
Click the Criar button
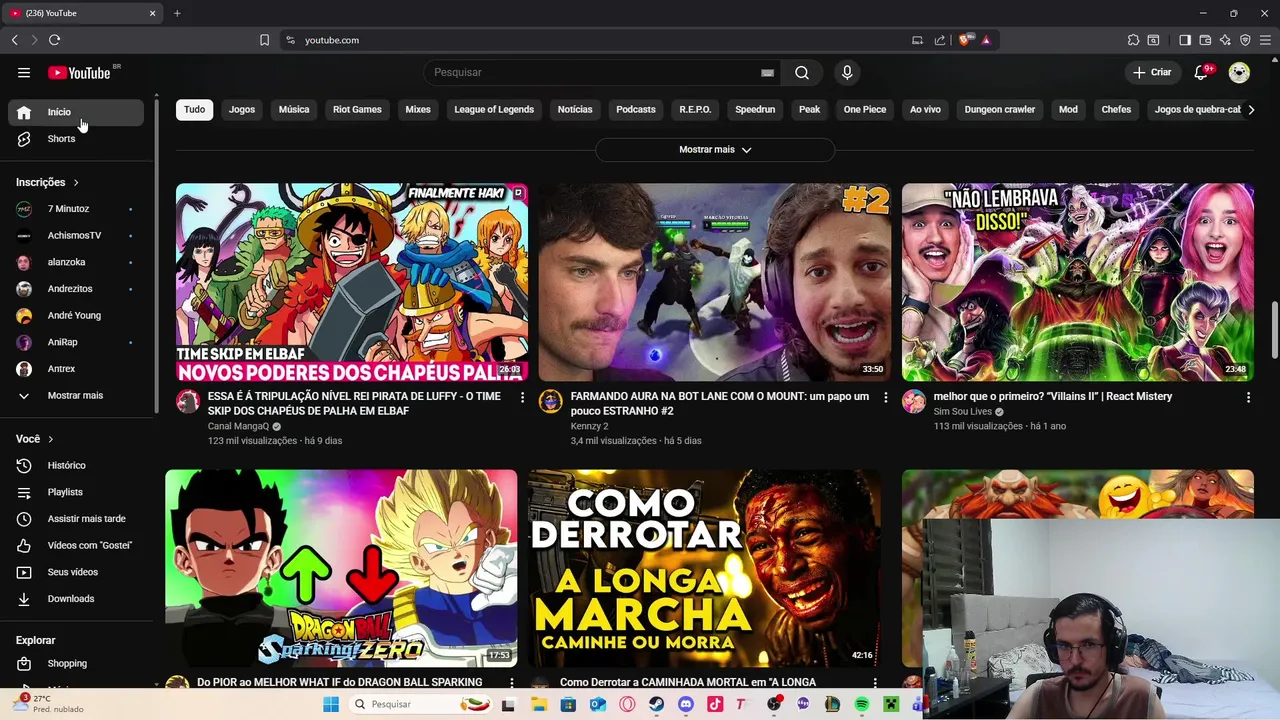pyautogui.click(x=1152, y=72)
